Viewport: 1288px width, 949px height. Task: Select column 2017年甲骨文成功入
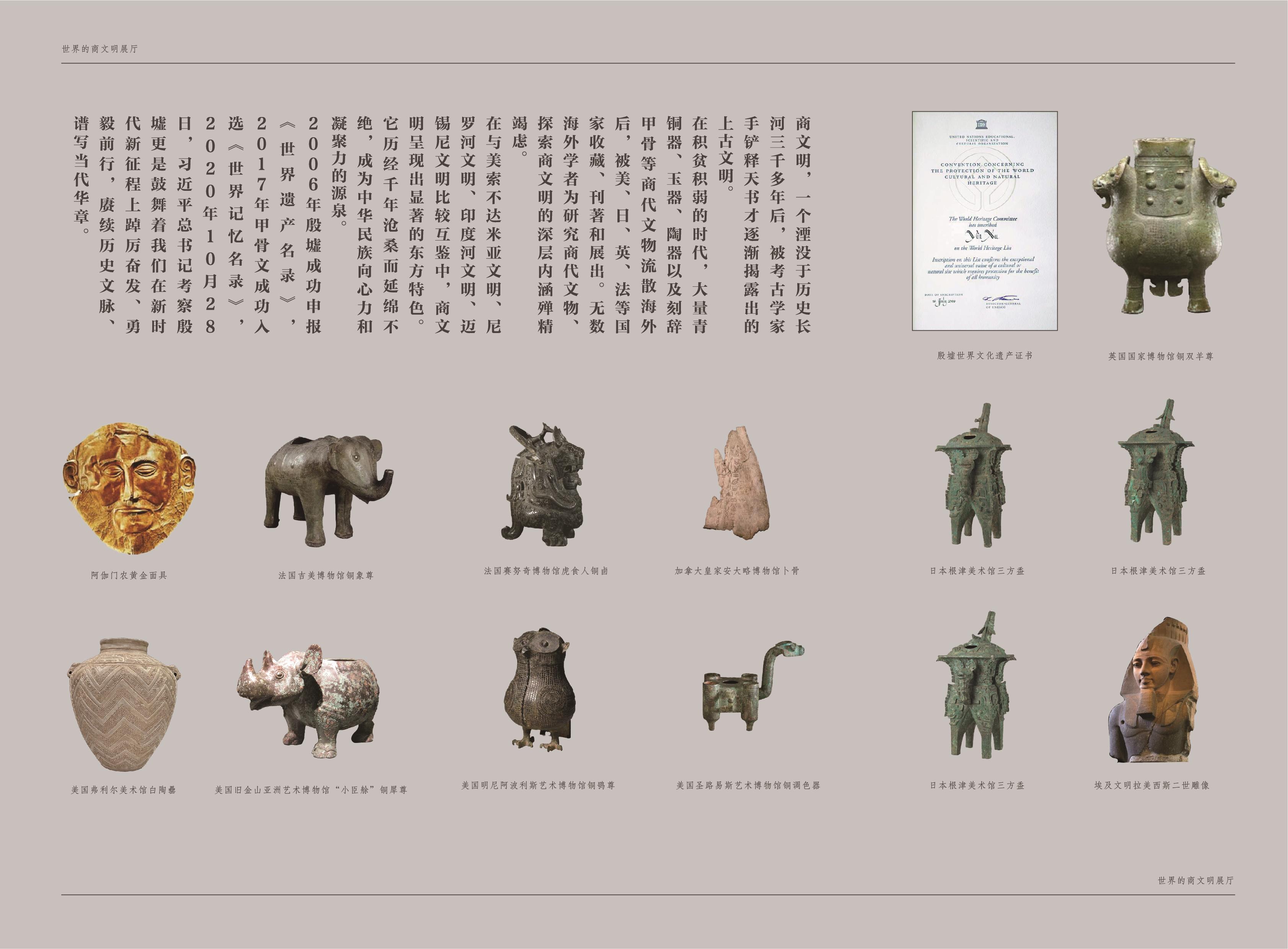(262, 224)
